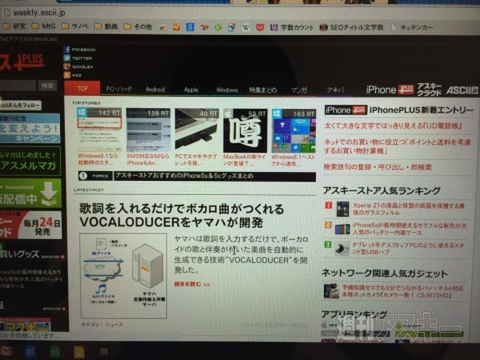This screenshot has height=360, width=480.
Task: Click the キャンペーン blue banner
Action: click(x=30, y=128)
